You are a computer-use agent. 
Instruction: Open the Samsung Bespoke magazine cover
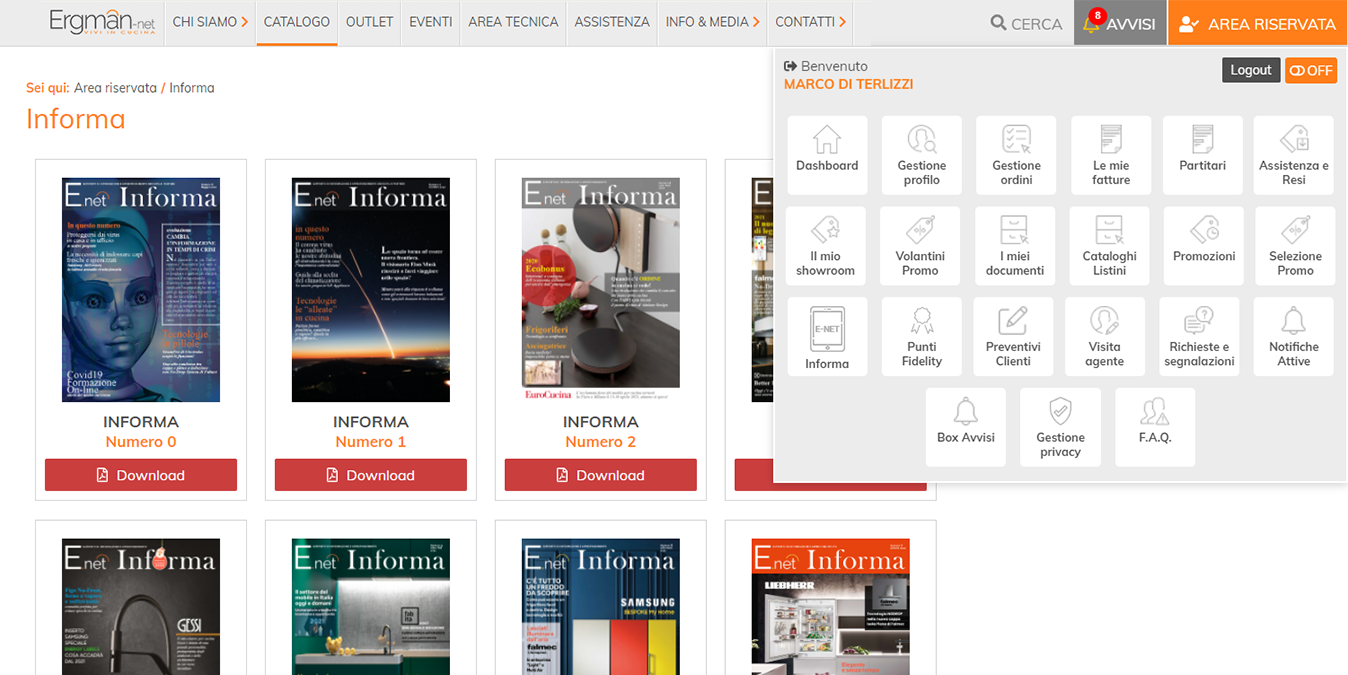(601, 607)
